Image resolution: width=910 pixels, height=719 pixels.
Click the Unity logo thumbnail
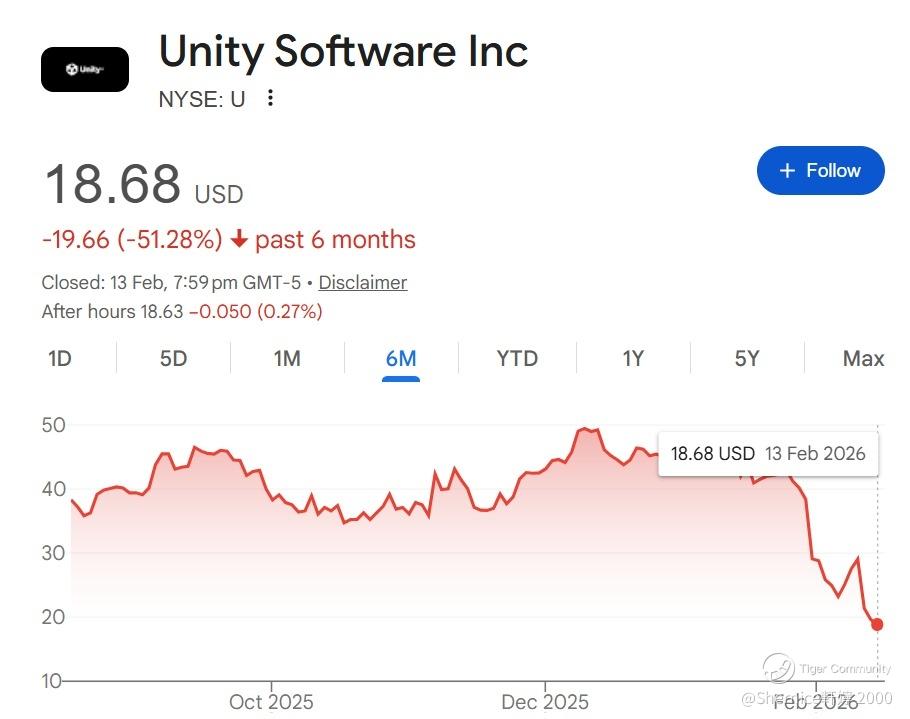[85, 70]
